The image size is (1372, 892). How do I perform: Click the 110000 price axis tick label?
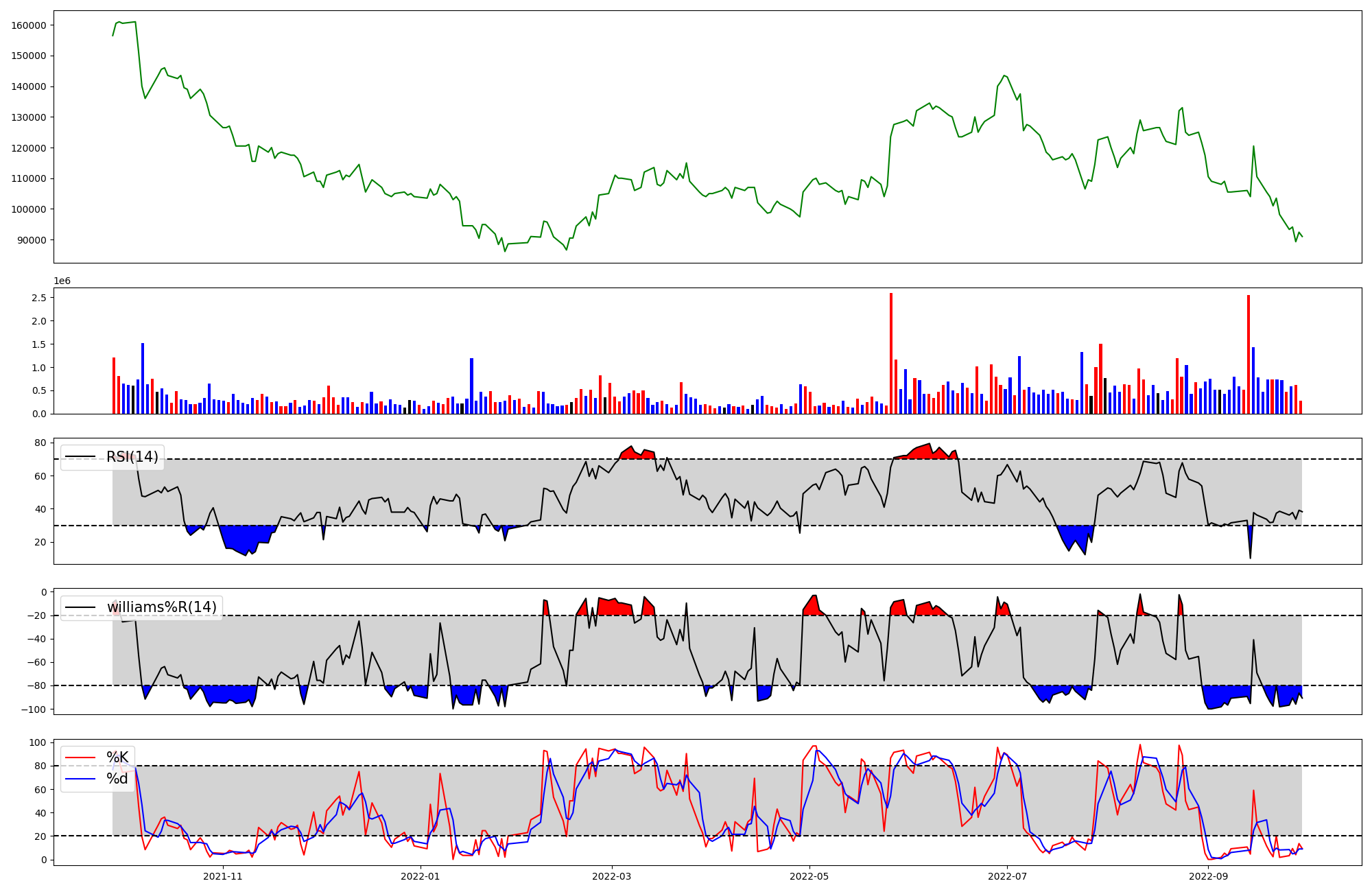(x=29, y=178)
